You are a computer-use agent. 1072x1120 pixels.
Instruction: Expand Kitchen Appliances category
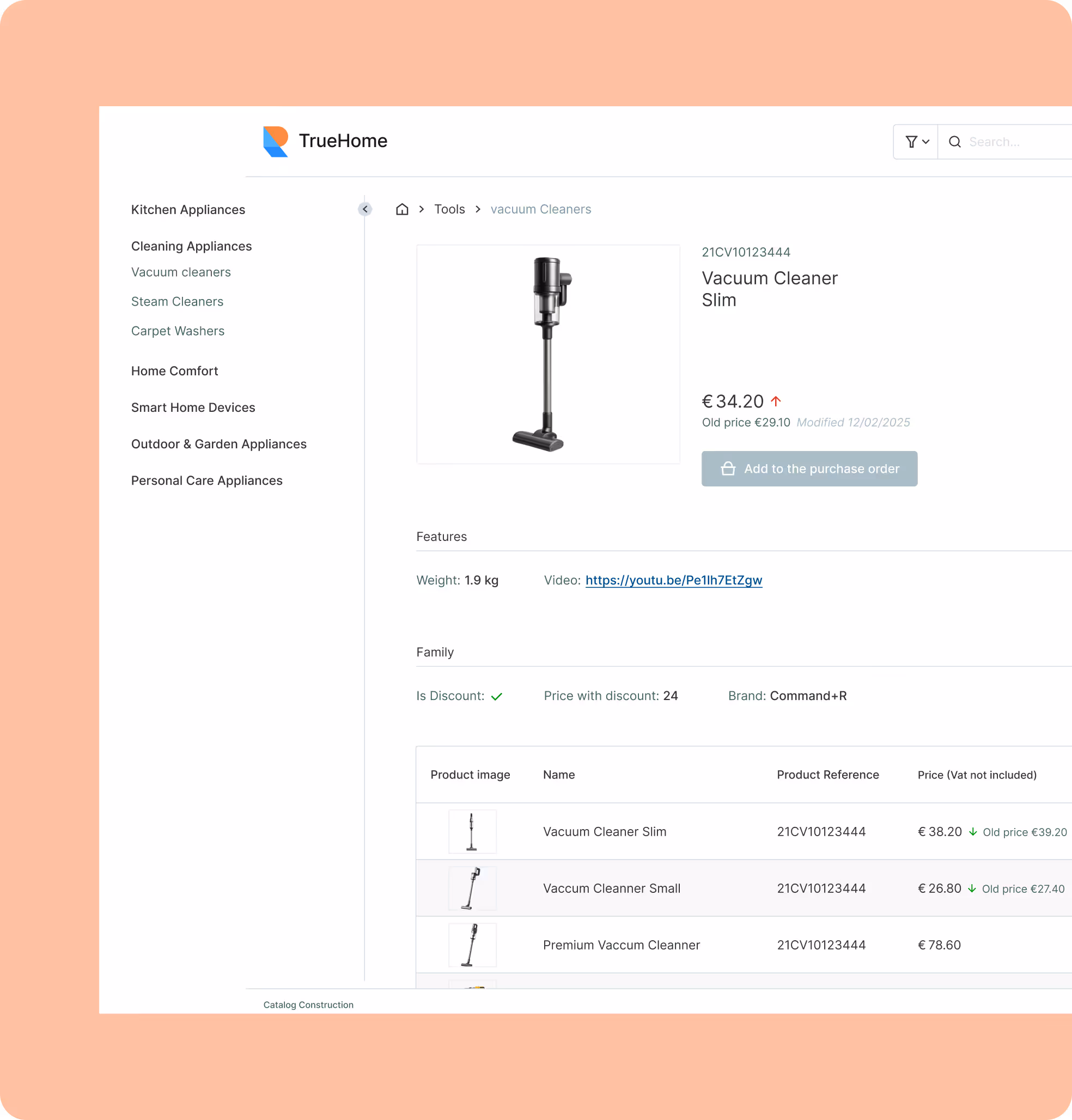pyautogui.click(x=188, y=210)
